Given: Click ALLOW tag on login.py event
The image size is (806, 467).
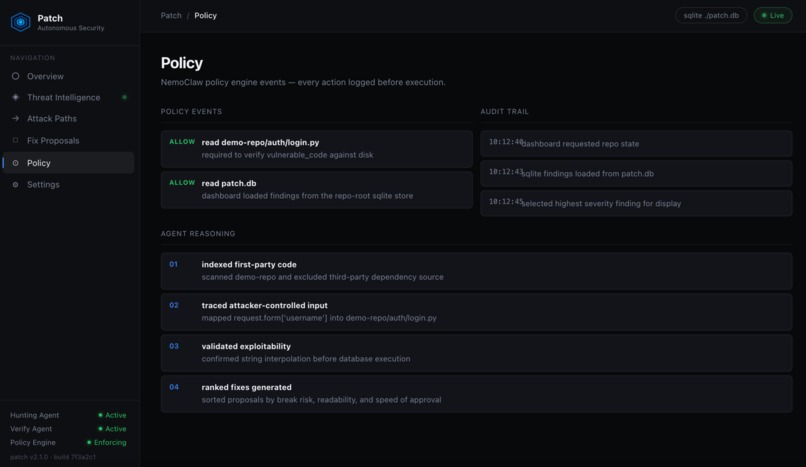Looking at the screenshot, I should tap(182, 142).
